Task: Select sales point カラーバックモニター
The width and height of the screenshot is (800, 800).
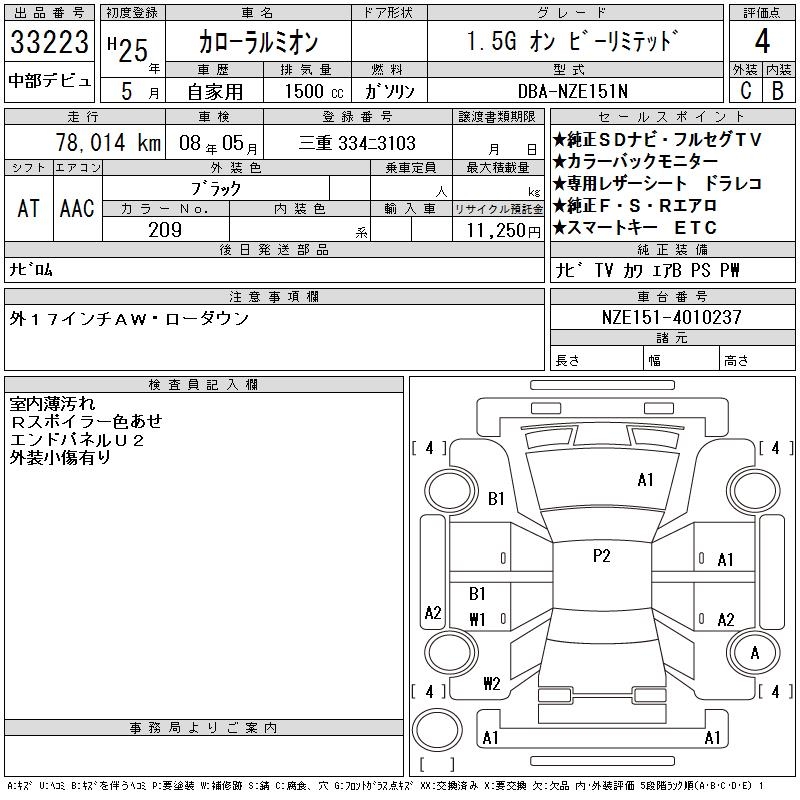Action: pos(635,161)
